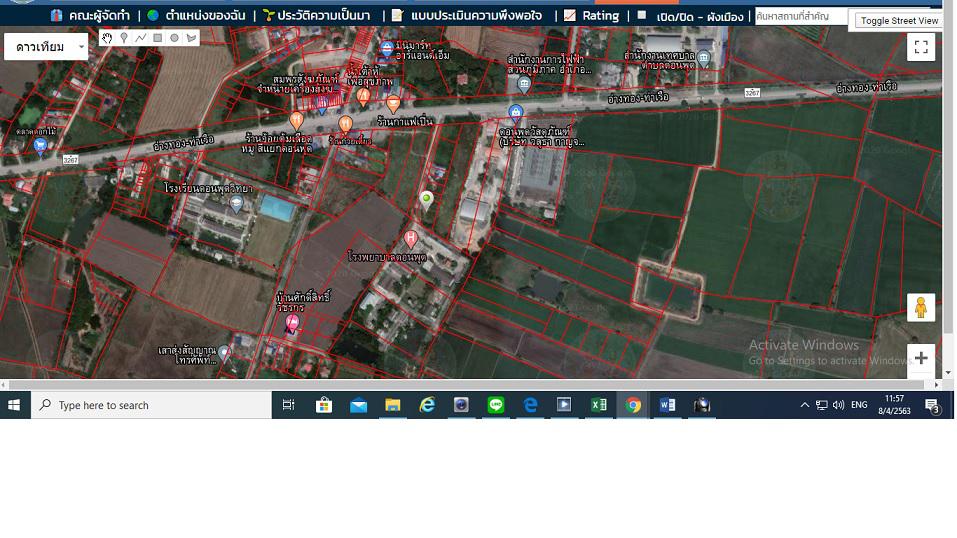This screenshot has width=957, height=538.
Task: Open Word from the taskbar
Action: click(667, 405)
